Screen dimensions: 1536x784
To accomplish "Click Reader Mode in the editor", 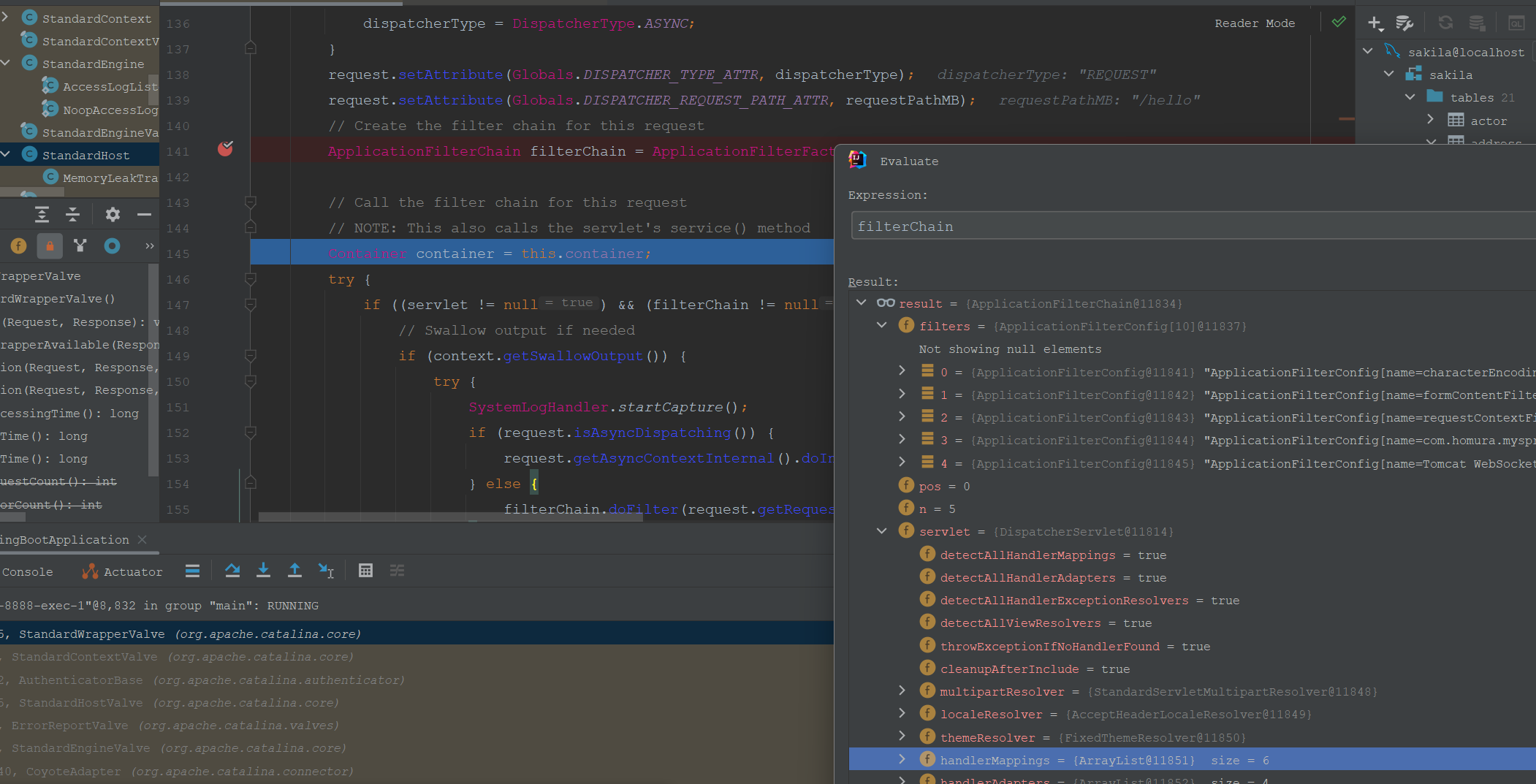I will (1255, 23).
